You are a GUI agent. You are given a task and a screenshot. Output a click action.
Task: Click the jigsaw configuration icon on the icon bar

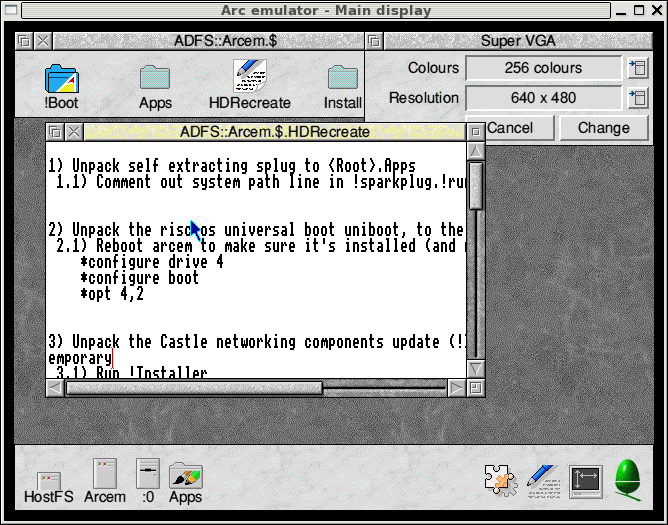click(501, 480)
